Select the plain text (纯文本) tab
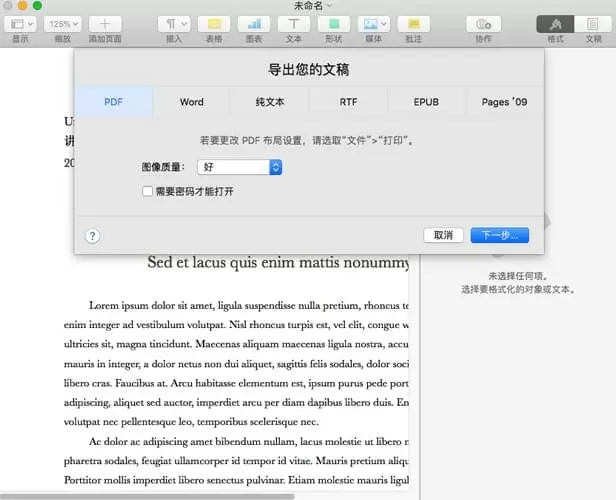 click(x=270, y=102)
